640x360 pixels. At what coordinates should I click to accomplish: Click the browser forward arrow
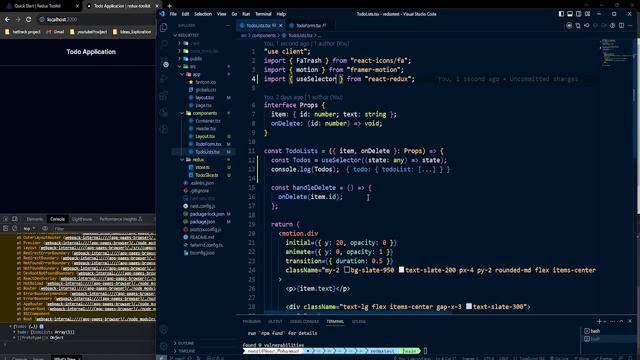tap(18, 19)
